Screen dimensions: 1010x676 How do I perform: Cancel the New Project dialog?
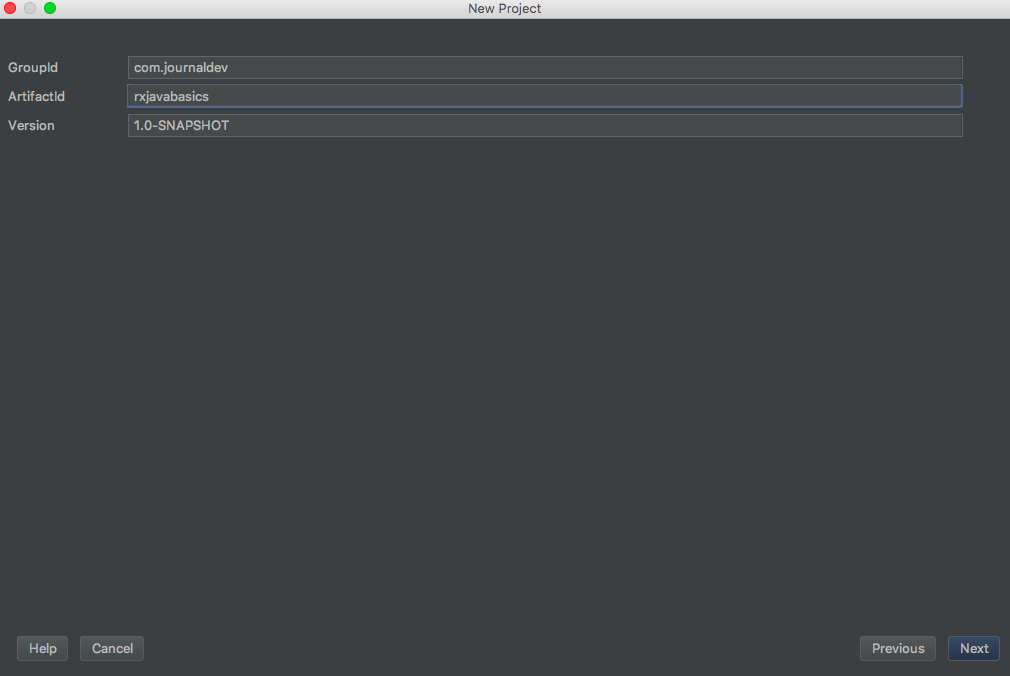tap(112, 648)
